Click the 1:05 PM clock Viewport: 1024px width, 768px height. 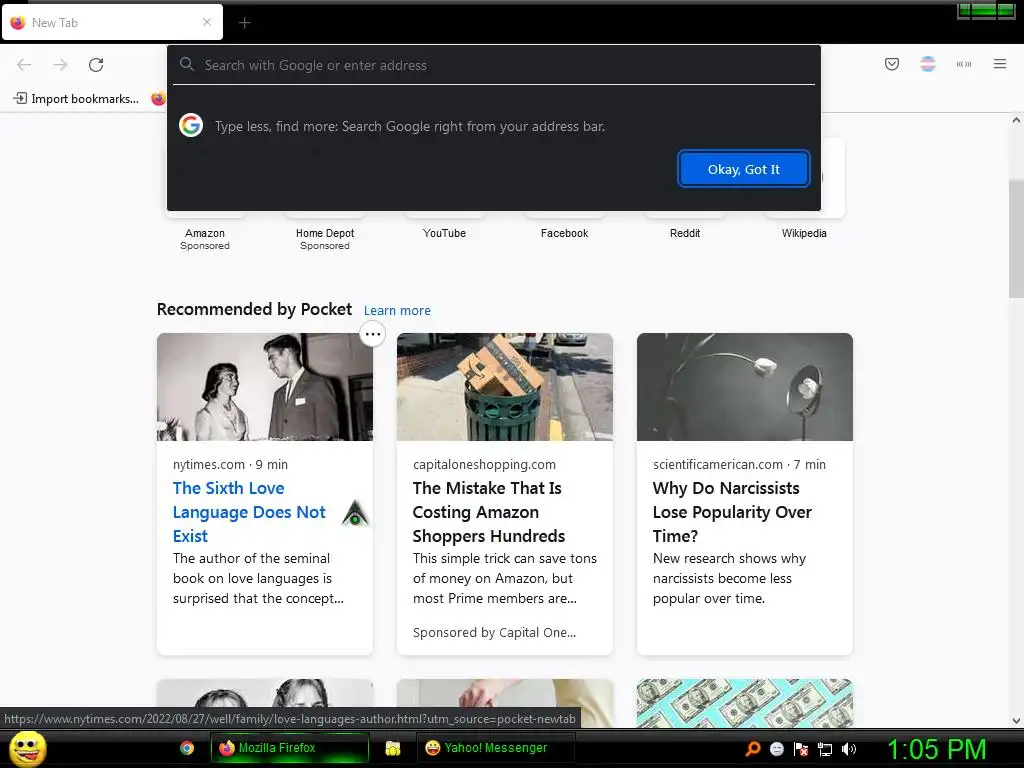point(936,749)
